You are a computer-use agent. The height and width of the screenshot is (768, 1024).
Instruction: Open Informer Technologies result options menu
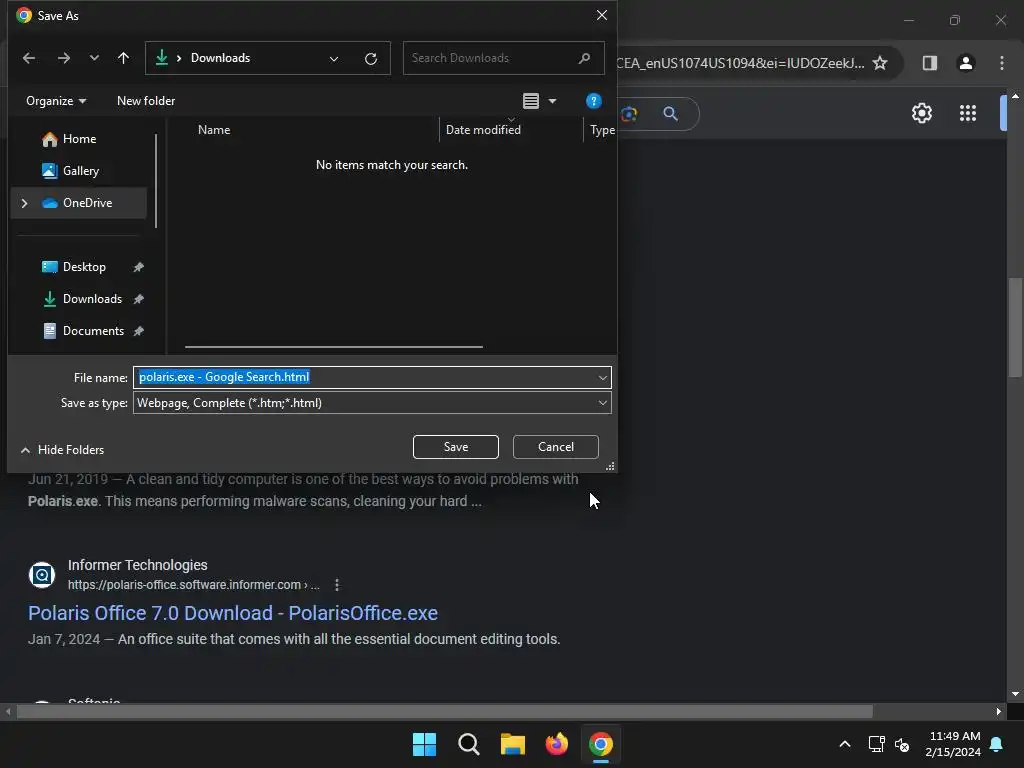[337, 584]
